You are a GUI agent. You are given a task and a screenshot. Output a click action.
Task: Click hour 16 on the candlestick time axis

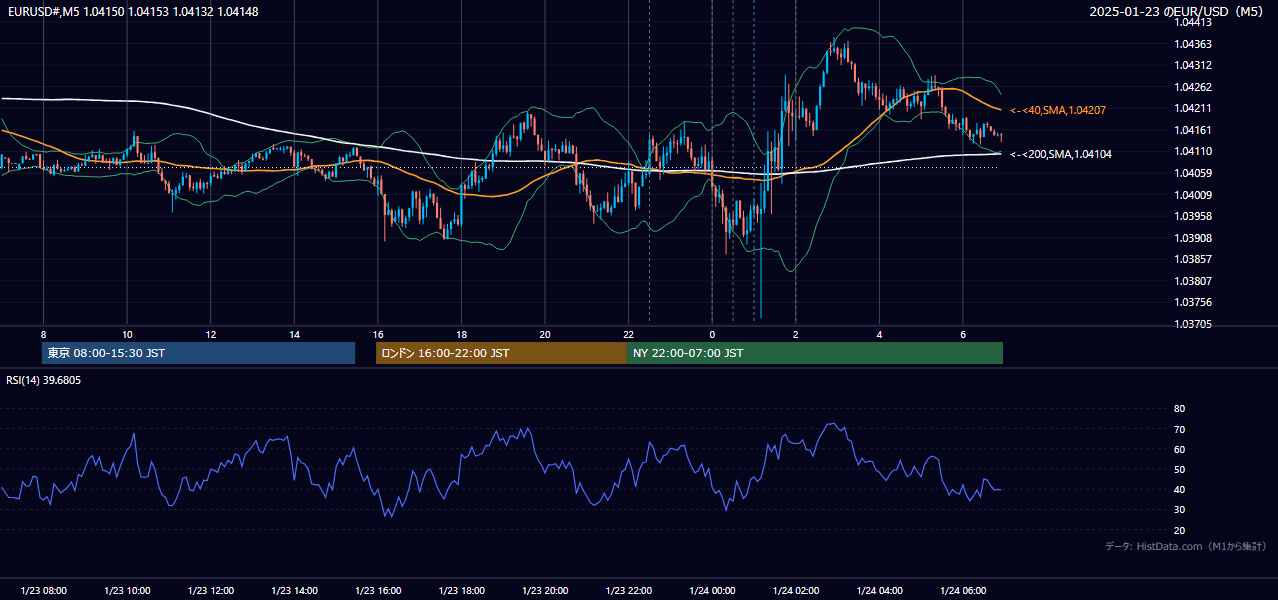[378, 334]
